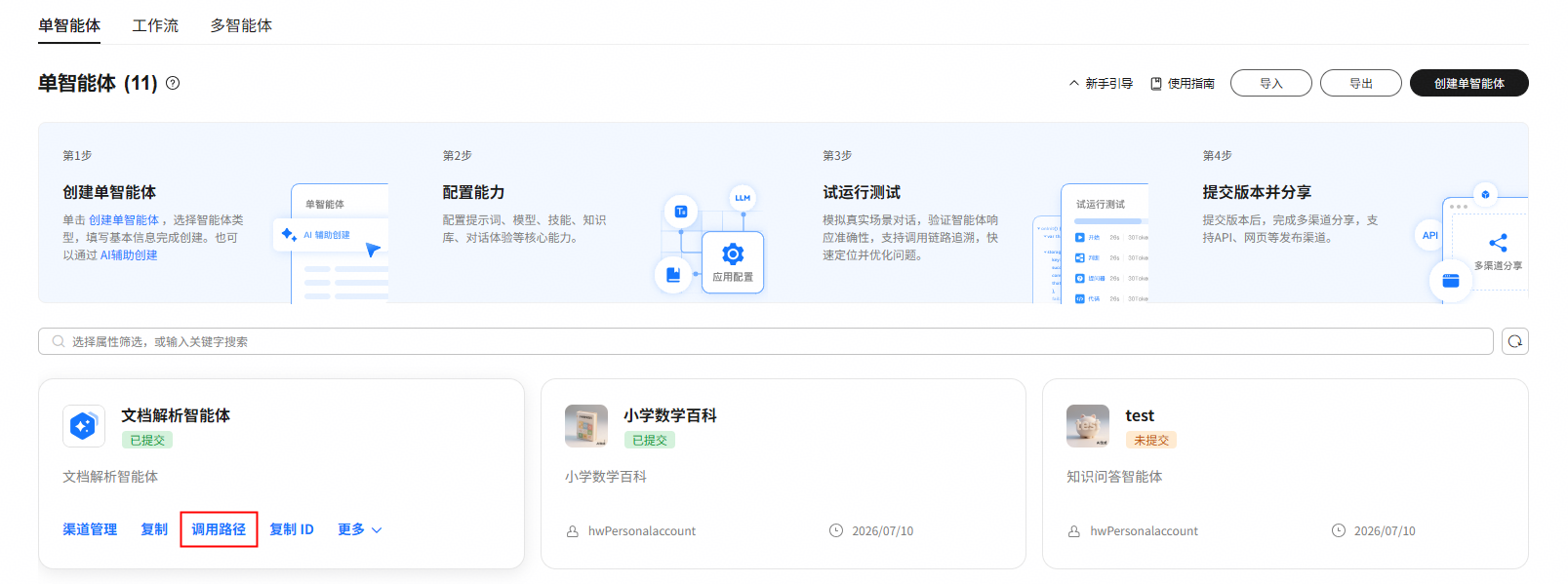Collapse the 新手引导 guide panel
This screenshot has height=584, width=1568.
coord(1101,84)
